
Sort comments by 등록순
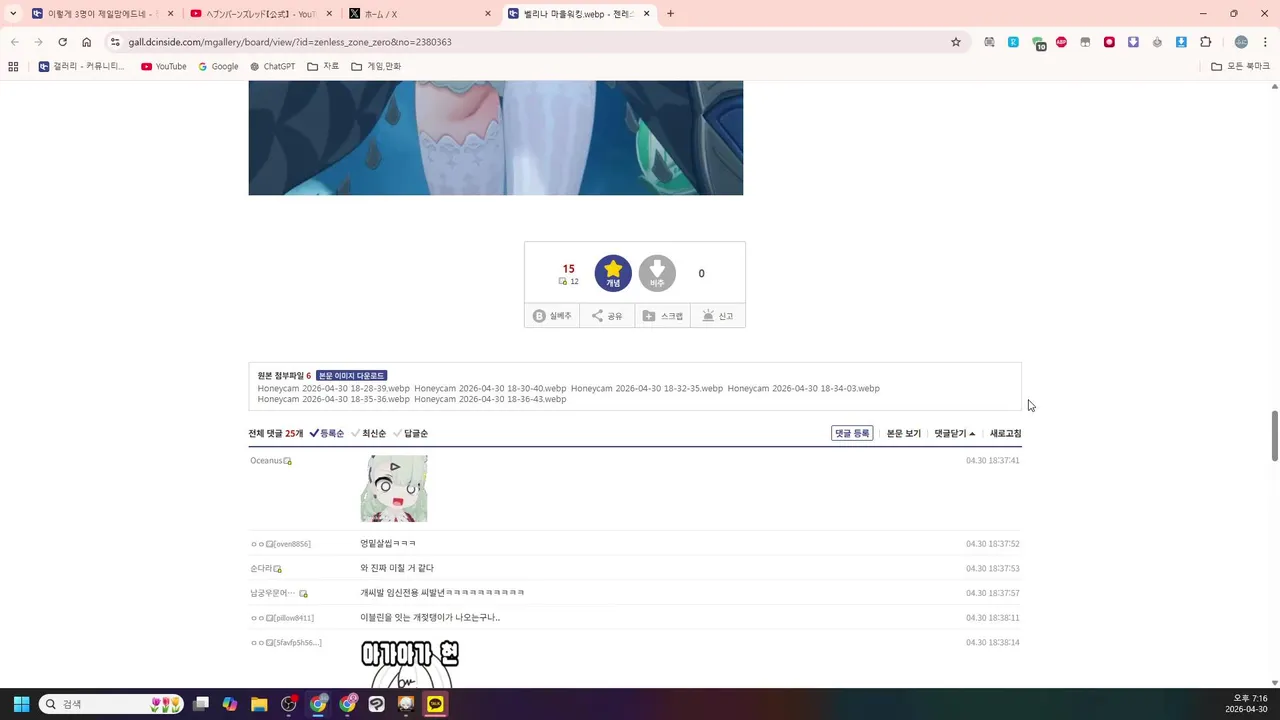(327, 434)
